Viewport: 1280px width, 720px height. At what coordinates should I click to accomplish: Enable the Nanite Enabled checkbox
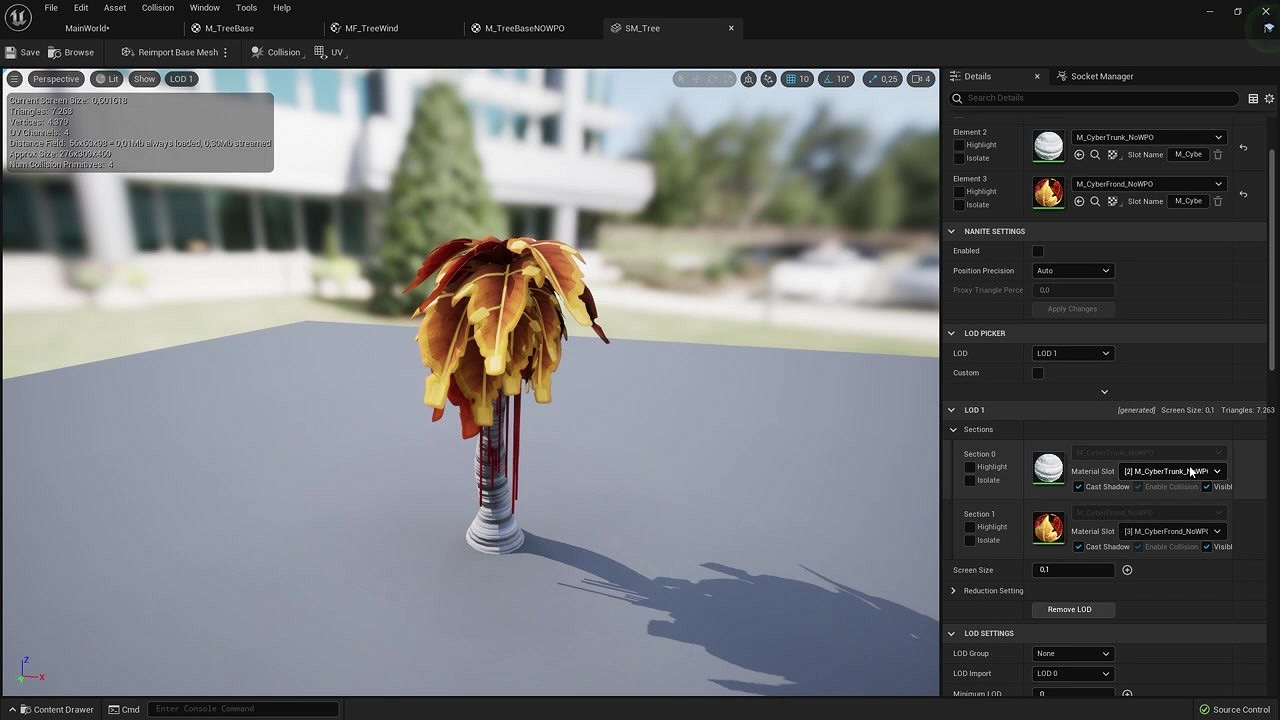[x=1038, y=251]
